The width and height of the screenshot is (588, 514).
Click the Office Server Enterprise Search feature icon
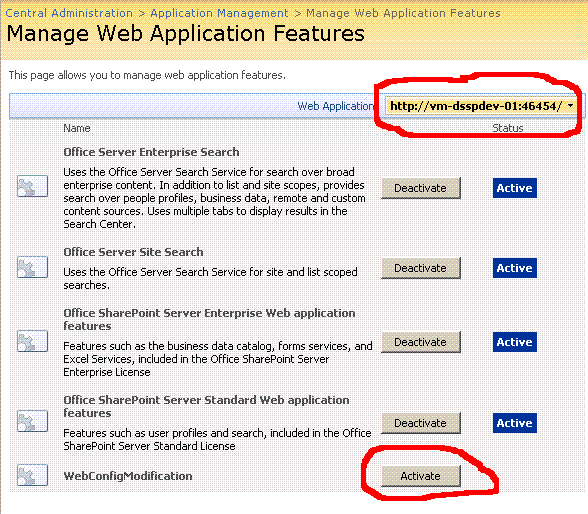32,186
